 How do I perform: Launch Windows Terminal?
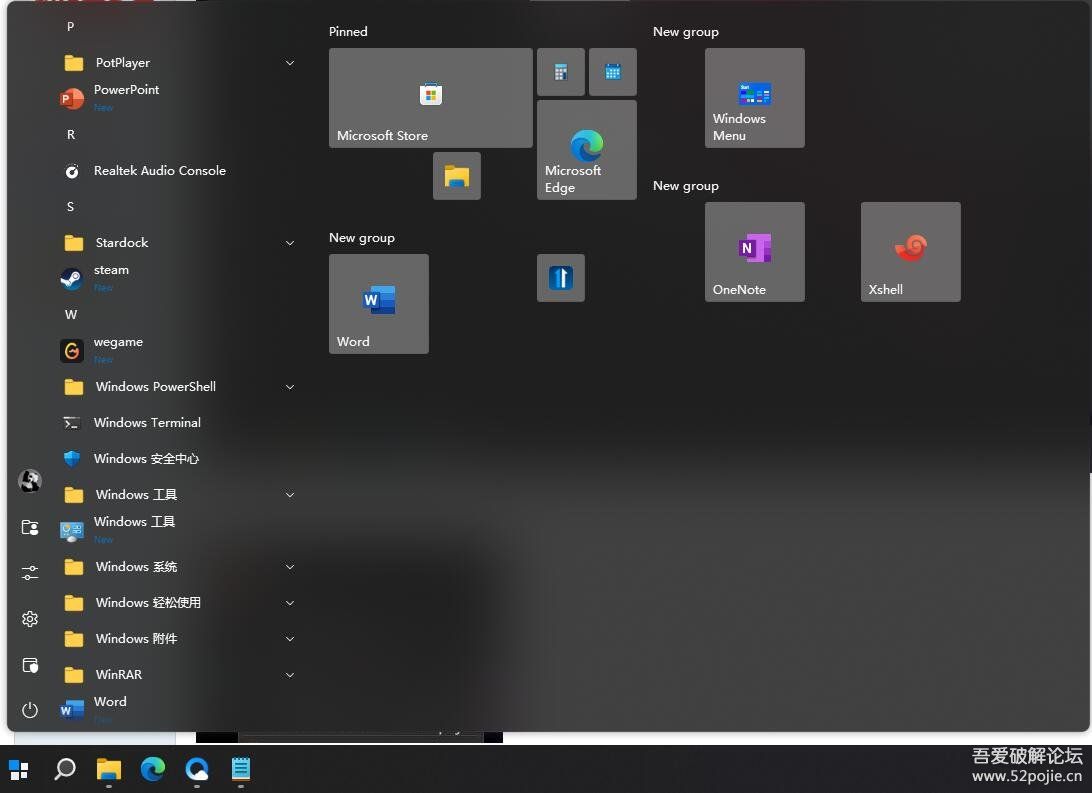pyautogui.click(x=179, y=423)
